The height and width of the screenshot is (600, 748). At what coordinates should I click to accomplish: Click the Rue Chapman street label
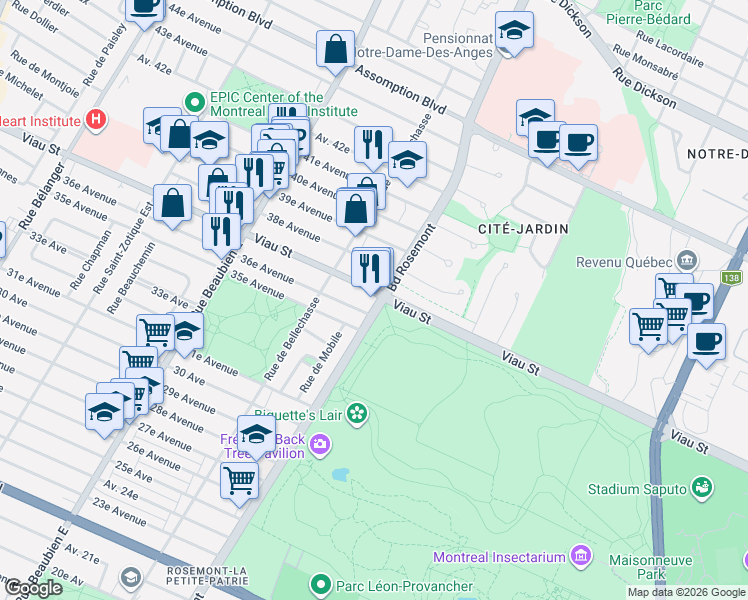[x=91, y=260]
